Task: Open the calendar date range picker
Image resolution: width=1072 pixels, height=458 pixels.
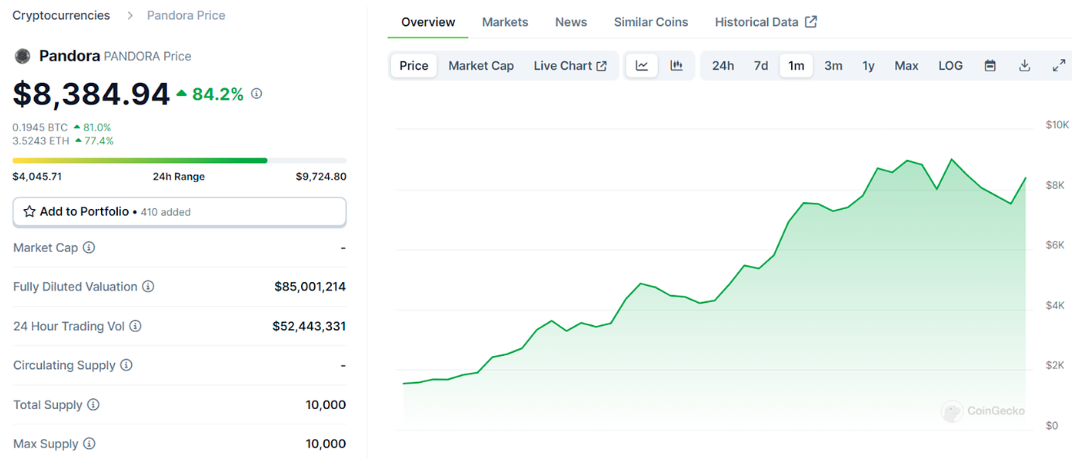Action: pos(990,66)
